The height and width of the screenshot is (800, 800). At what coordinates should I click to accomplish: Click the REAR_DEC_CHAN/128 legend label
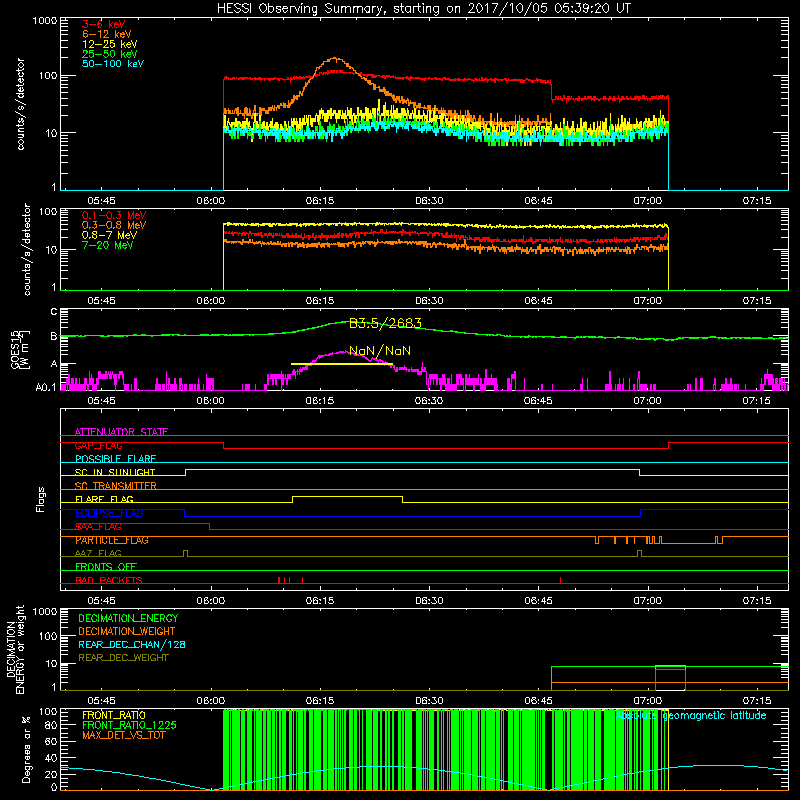click(132, 644)
